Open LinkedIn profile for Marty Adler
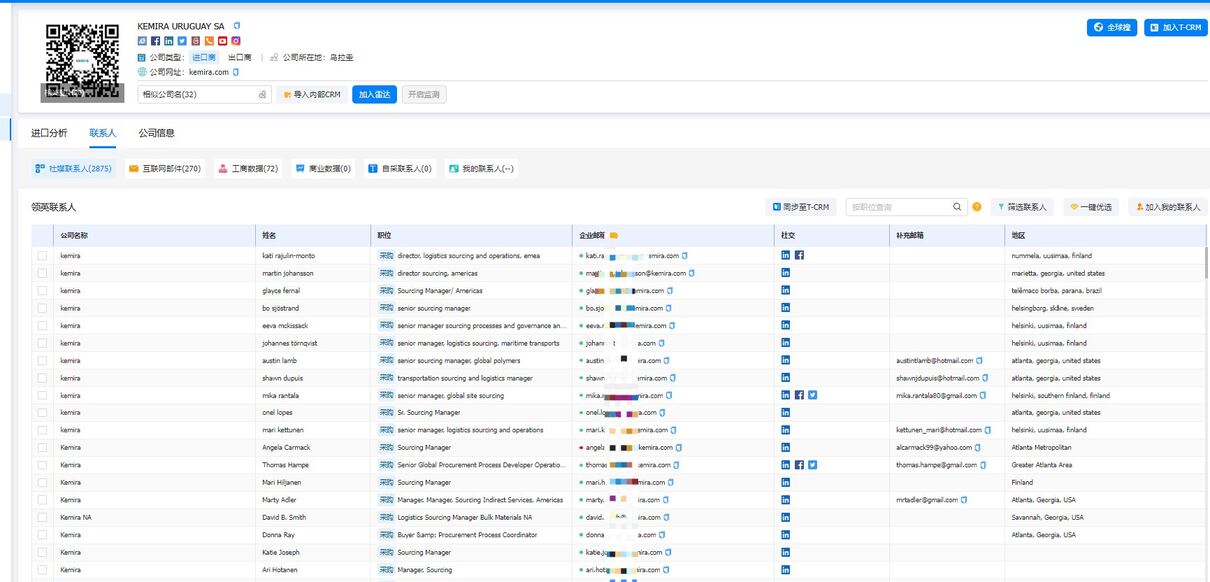 [786, 500]
